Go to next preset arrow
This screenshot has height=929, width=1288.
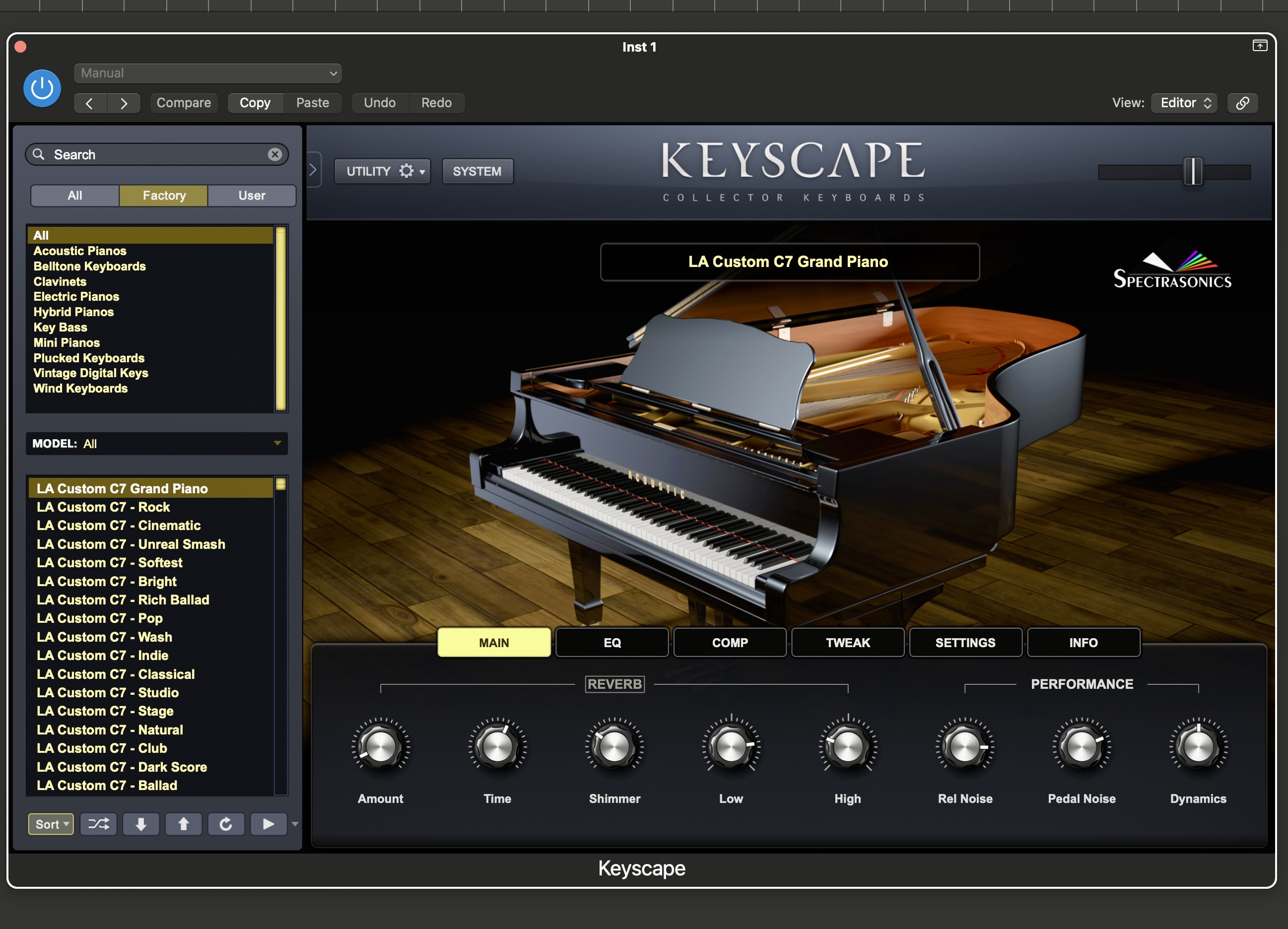(x=124, y=103)
